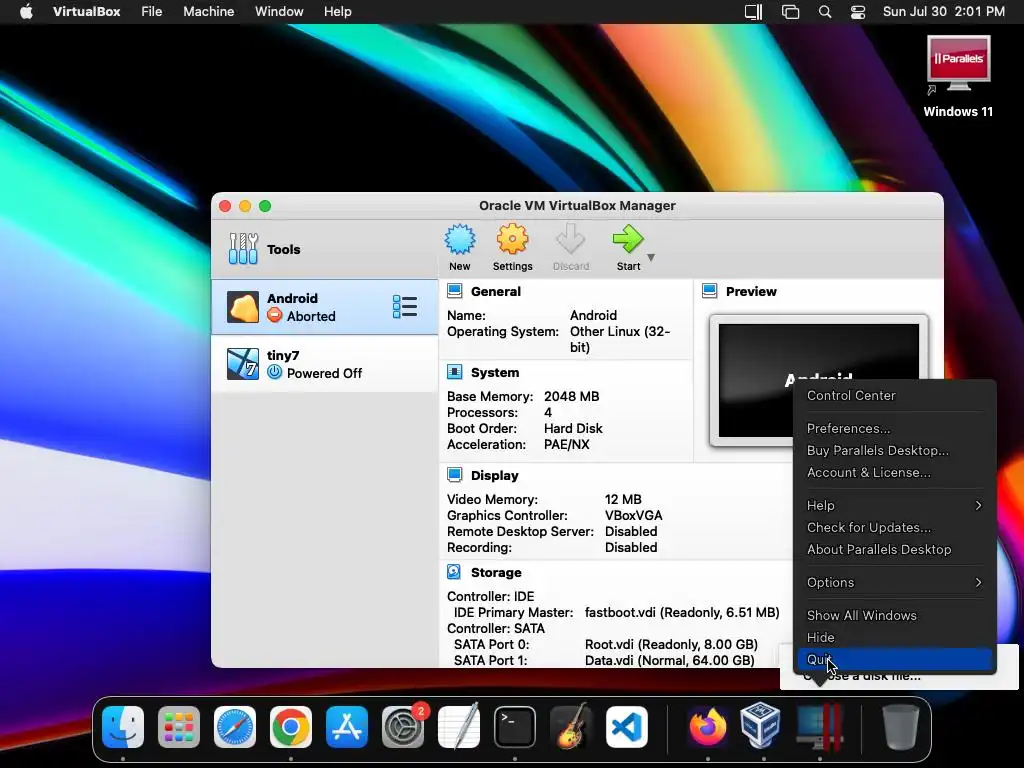Viewport: 1024px width, 768px height.
Task: Open Android machine's list menu icon
Action: (405, 307)
